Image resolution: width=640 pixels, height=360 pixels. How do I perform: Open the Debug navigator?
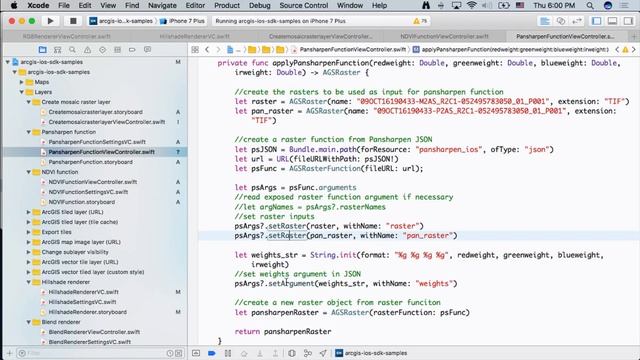(118, 50)
